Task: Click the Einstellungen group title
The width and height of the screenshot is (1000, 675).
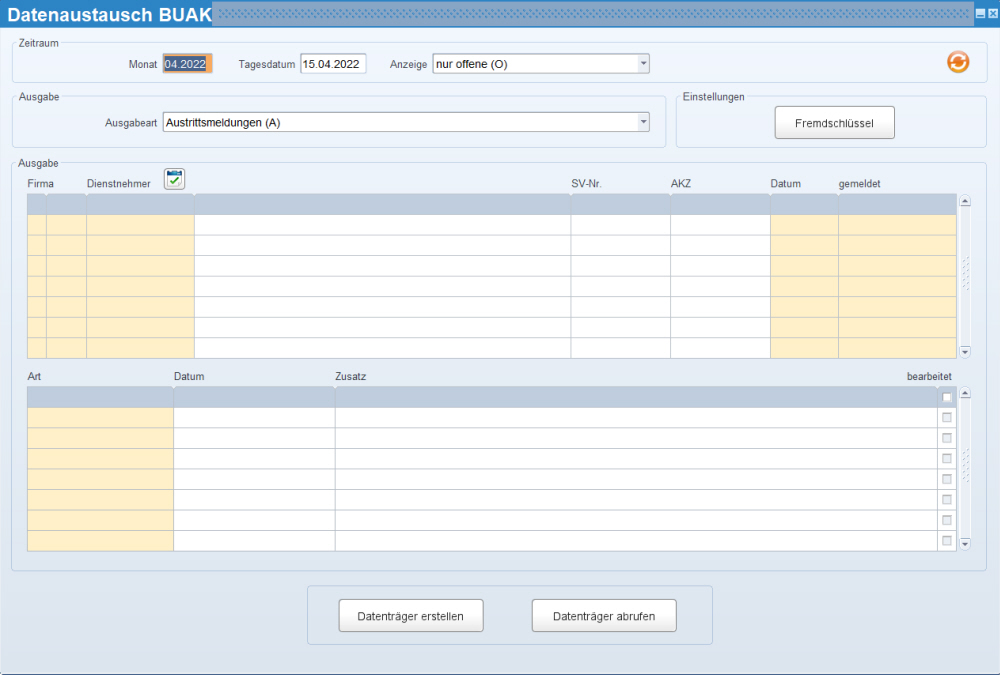Action: (x=713, y=97)
